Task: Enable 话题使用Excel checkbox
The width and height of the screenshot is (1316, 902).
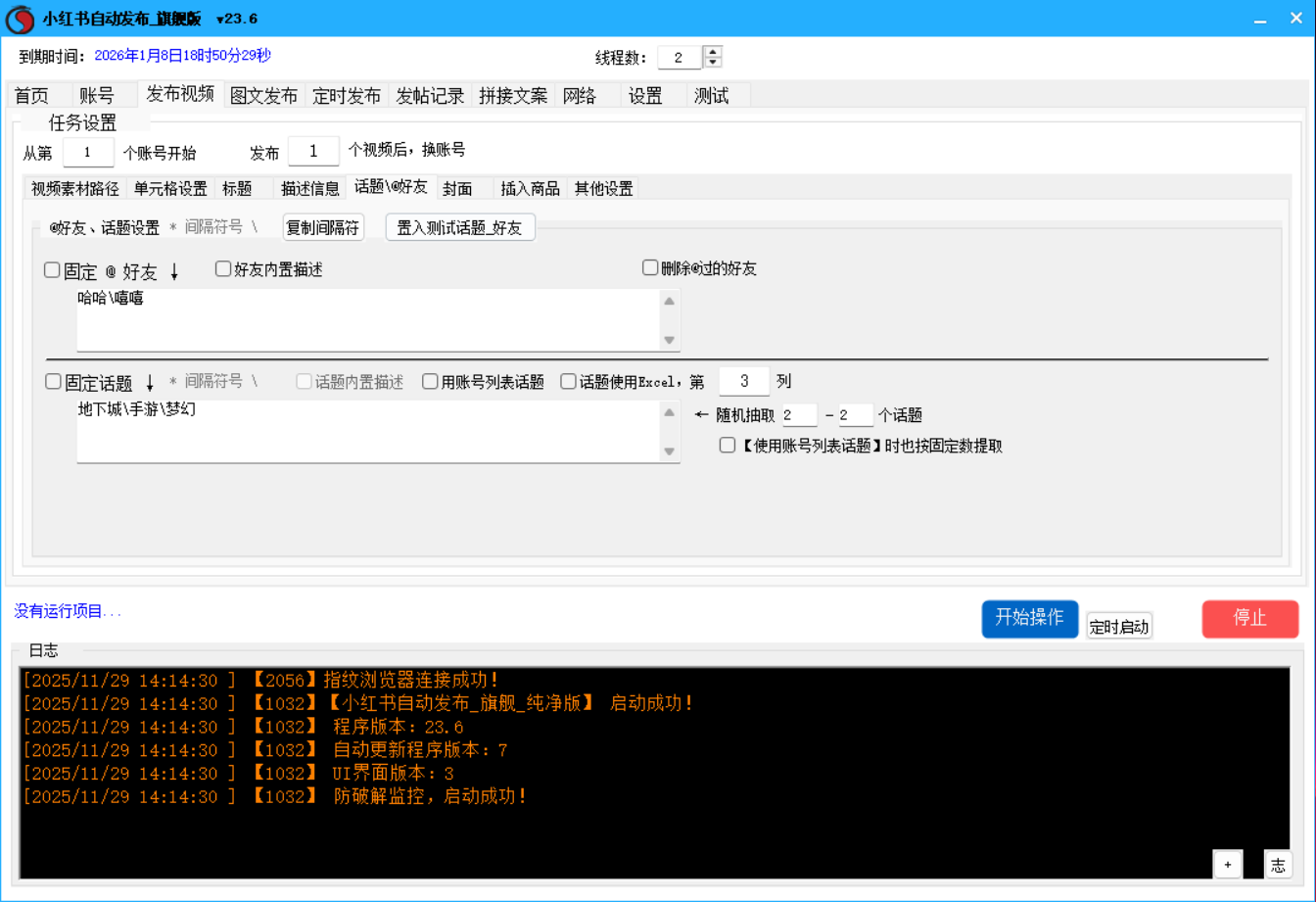Action: [x=569, y=382]
